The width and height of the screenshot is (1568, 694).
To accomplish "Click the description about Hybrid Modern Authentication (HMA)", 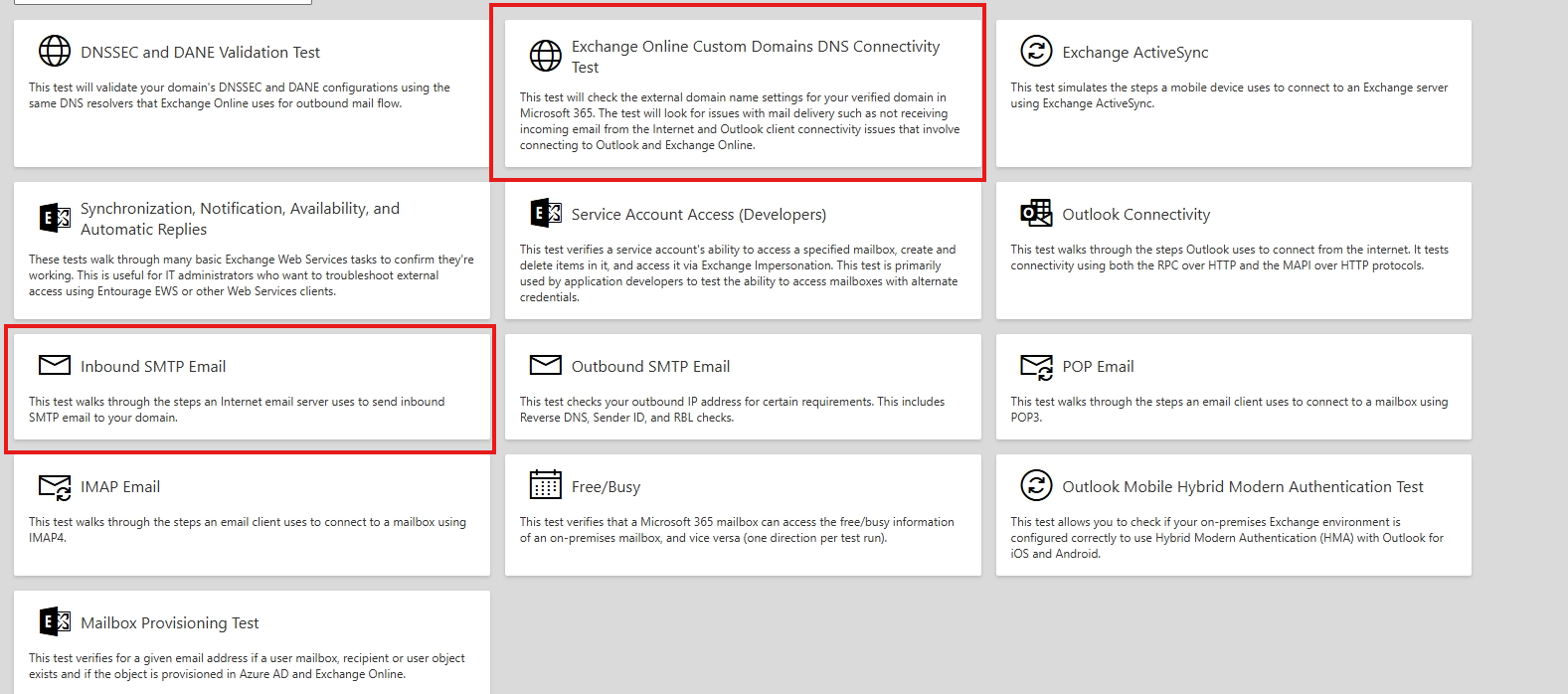I will 1227,538.
